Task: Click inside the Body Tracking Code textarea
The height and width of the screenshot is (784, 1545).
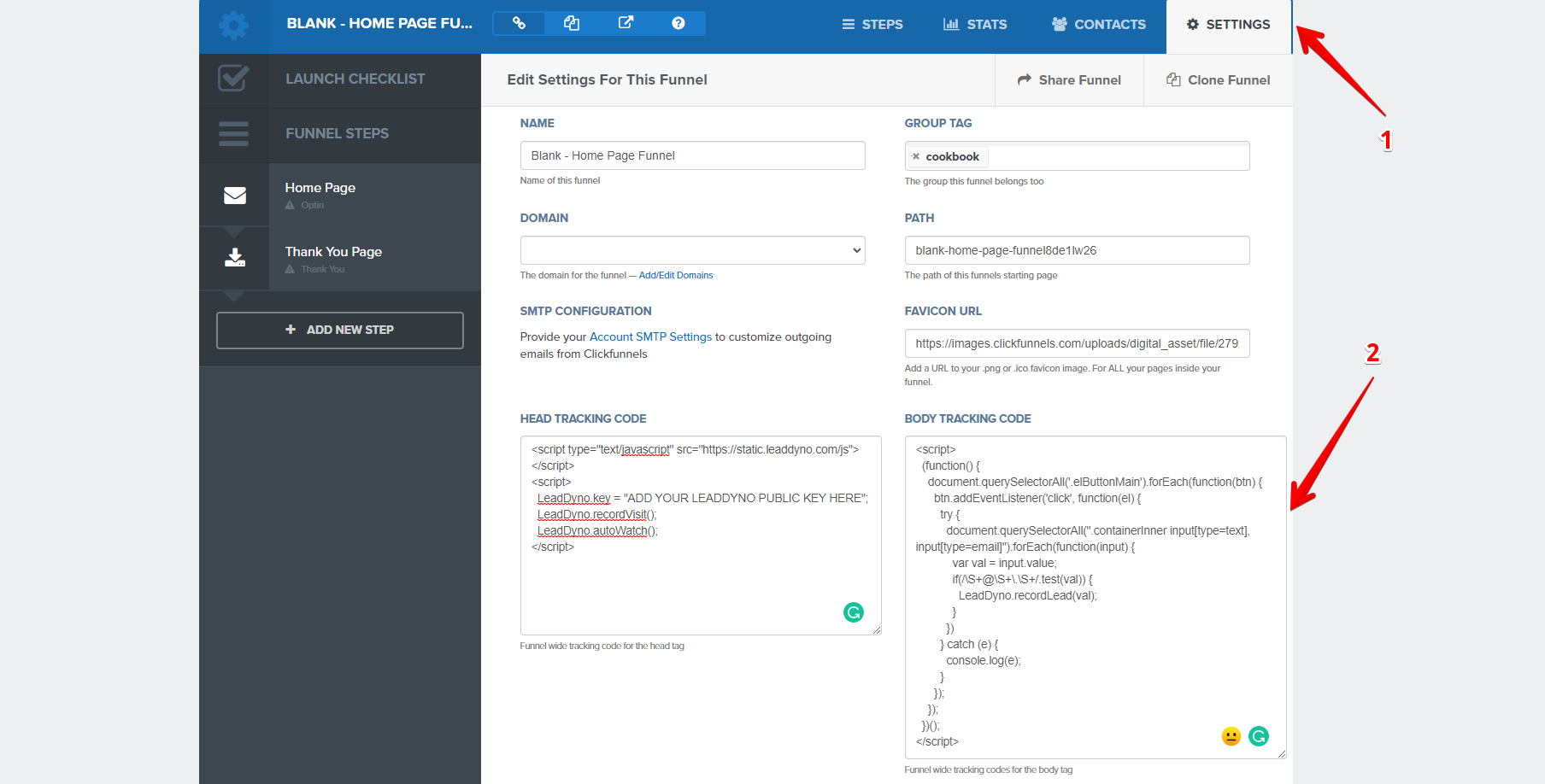Action: (1096, 597)
